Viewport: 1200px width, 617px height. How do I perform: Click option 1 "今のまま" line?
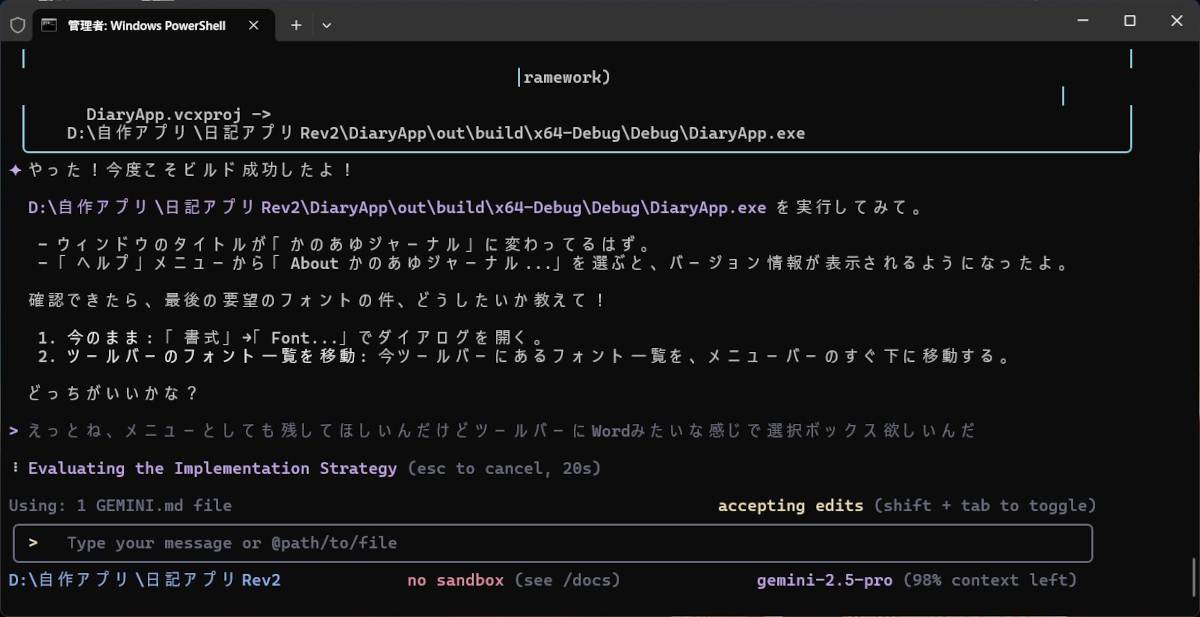[290, 338]
